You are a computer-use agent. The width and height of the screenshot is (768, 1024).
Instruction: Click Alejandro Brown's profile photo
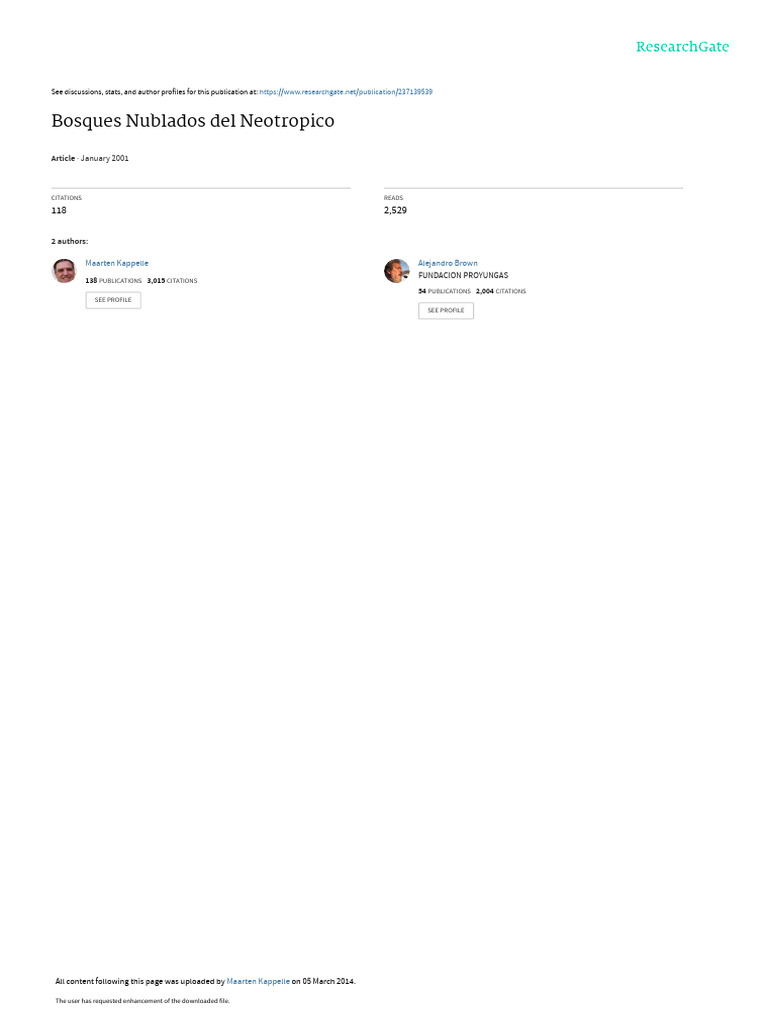(396, 270)
